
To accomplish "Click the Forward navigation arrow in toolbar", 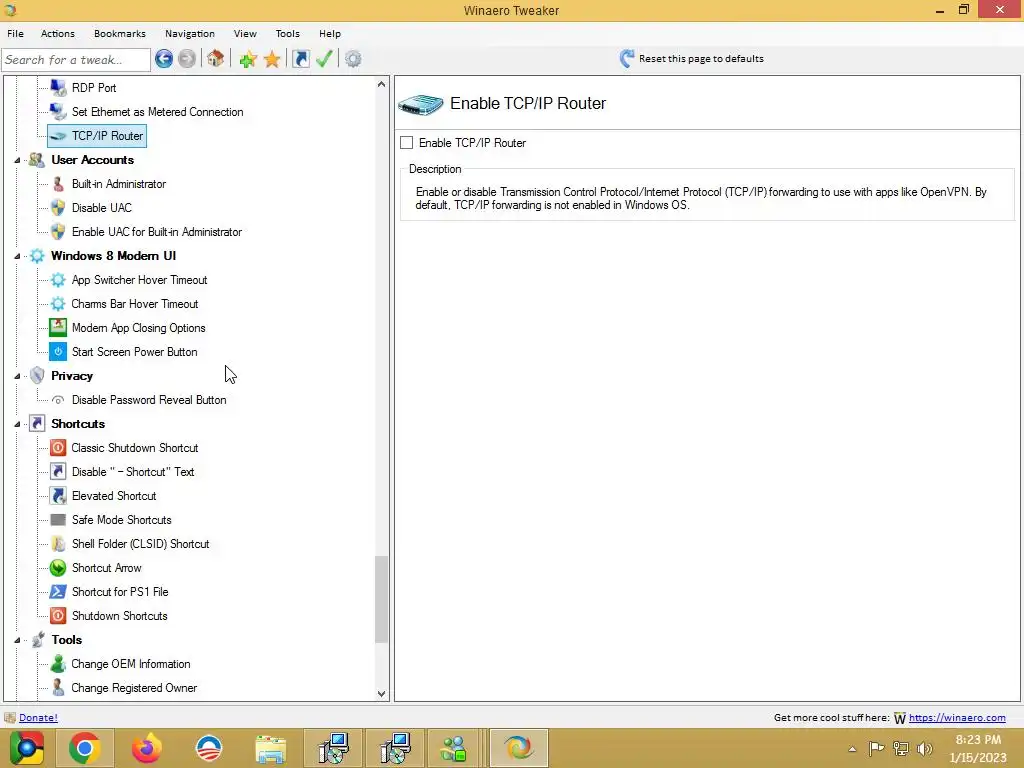I will [x=187, y=59].
